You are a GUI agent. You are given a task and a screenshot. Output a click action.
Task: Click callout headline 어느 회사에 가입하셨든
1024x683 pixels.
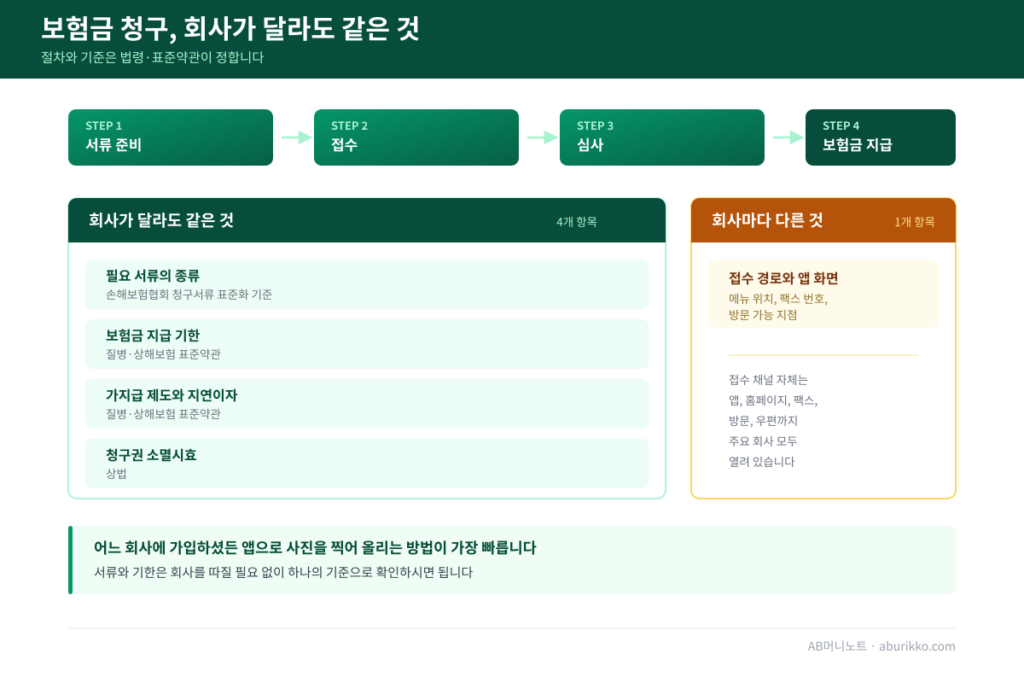[x=315, y=547]
